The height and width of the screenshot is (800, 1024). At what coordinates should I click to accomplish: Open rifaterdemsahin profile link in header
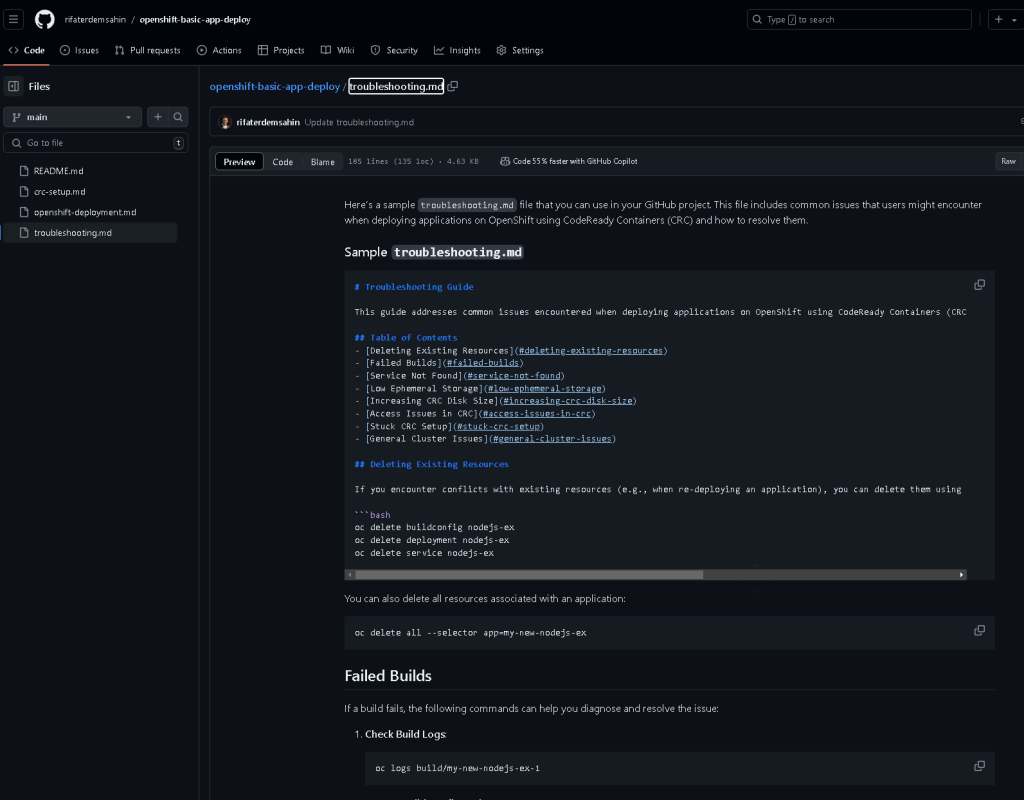tap(95, 20)
